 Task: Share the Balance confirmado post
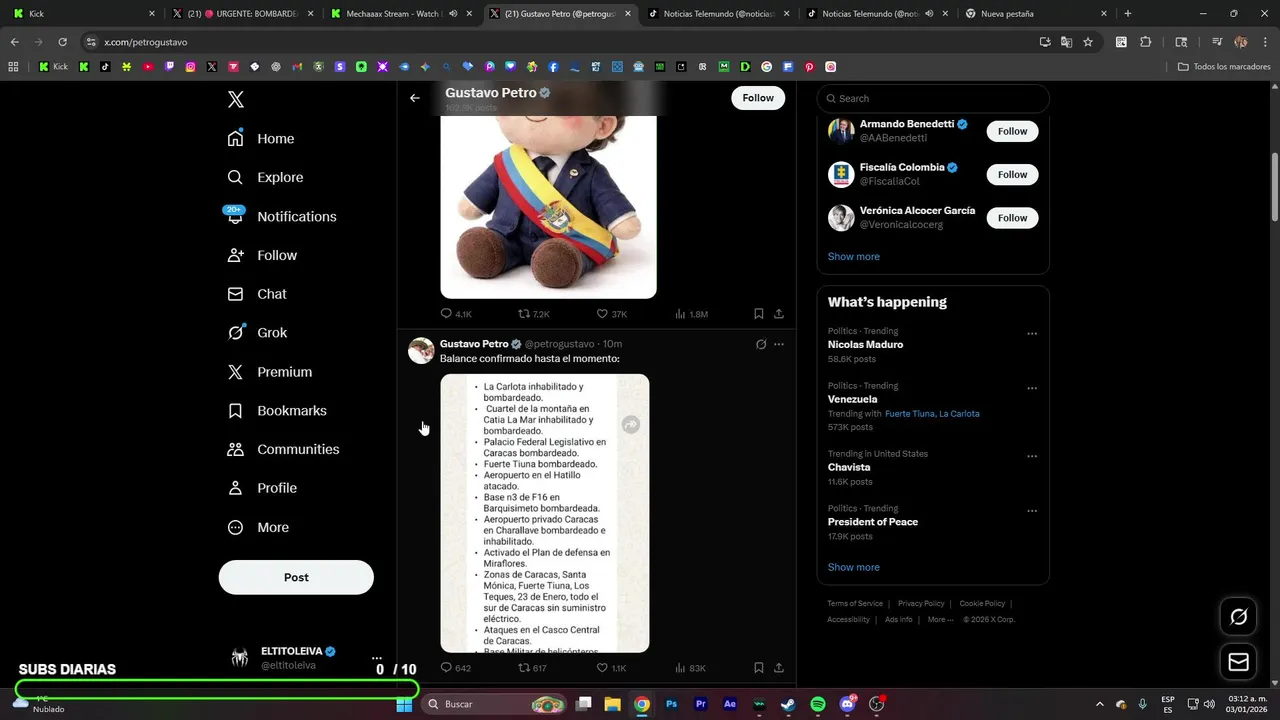point(779,668)
